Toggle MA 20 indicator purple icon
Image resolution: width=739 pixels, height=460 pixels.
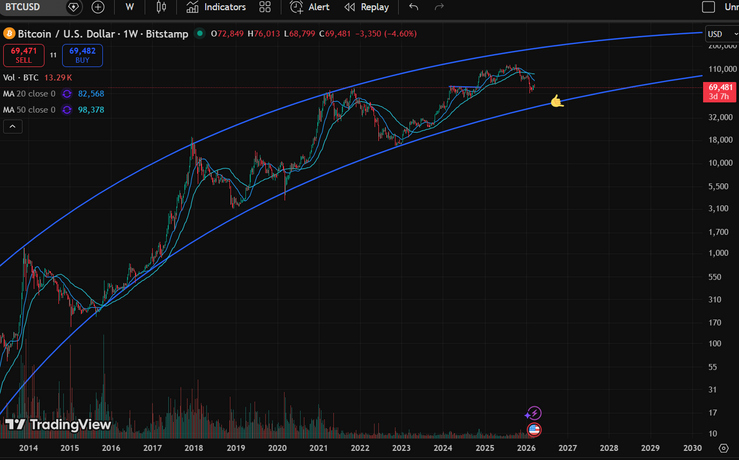(x=66, y=93)
